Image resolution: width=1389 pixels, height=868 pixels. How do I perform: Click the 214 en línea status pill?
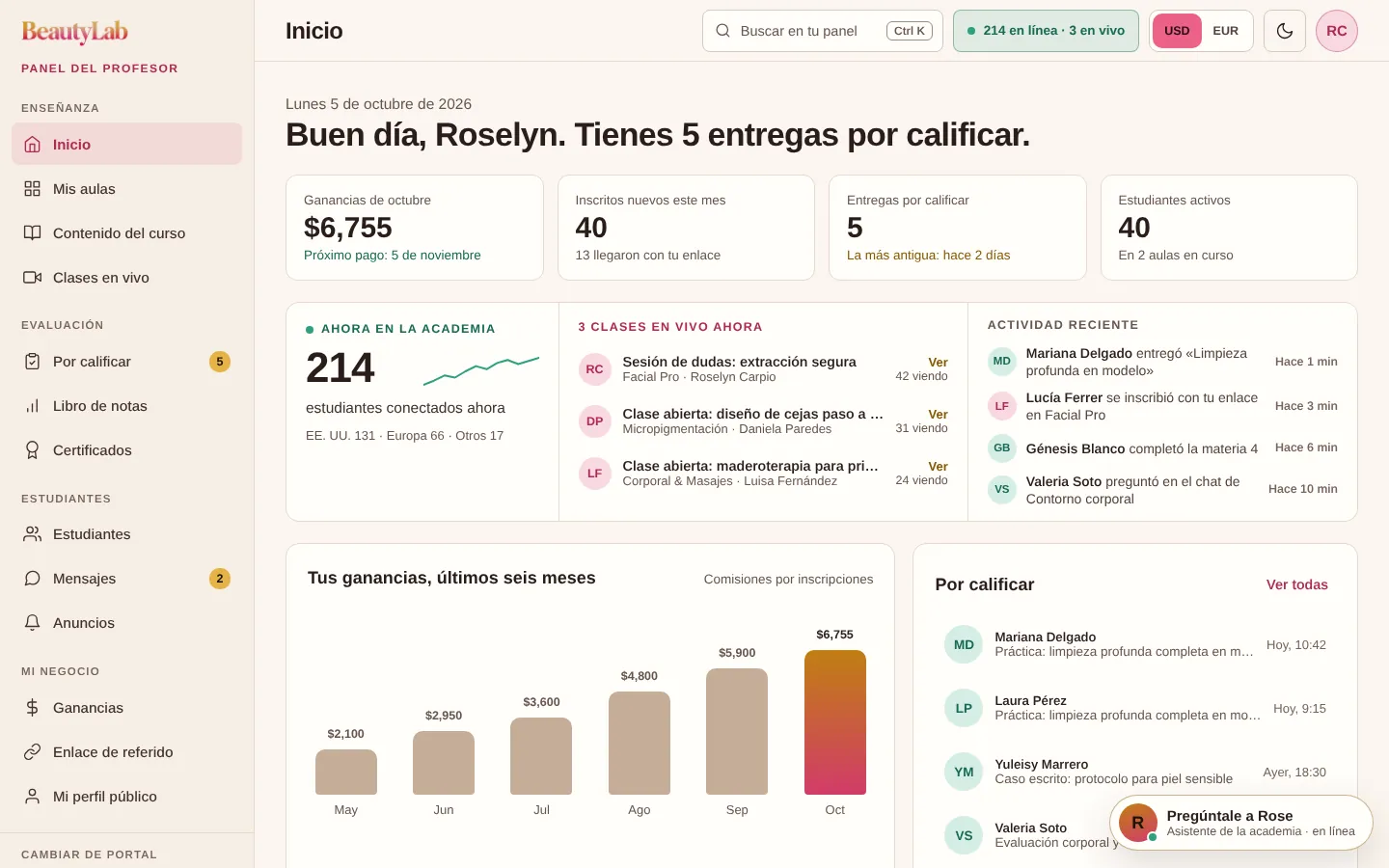[1046, 31]
